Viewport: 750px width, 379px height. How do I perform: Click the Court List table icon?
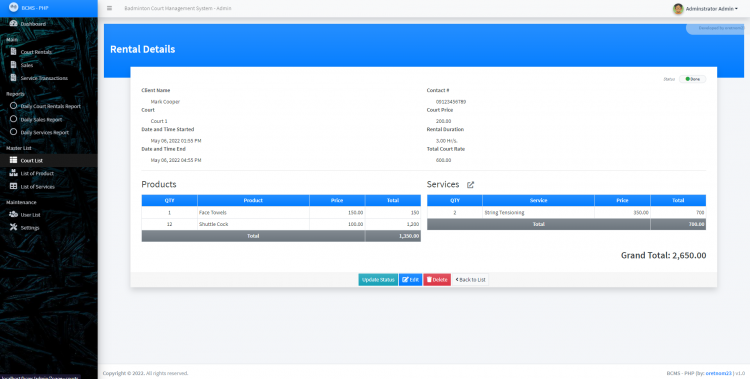click(13, 160)
